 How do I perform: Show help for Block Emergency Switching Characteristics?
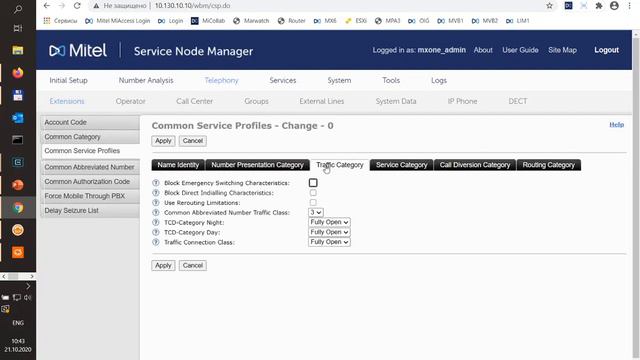coord(156,183)
